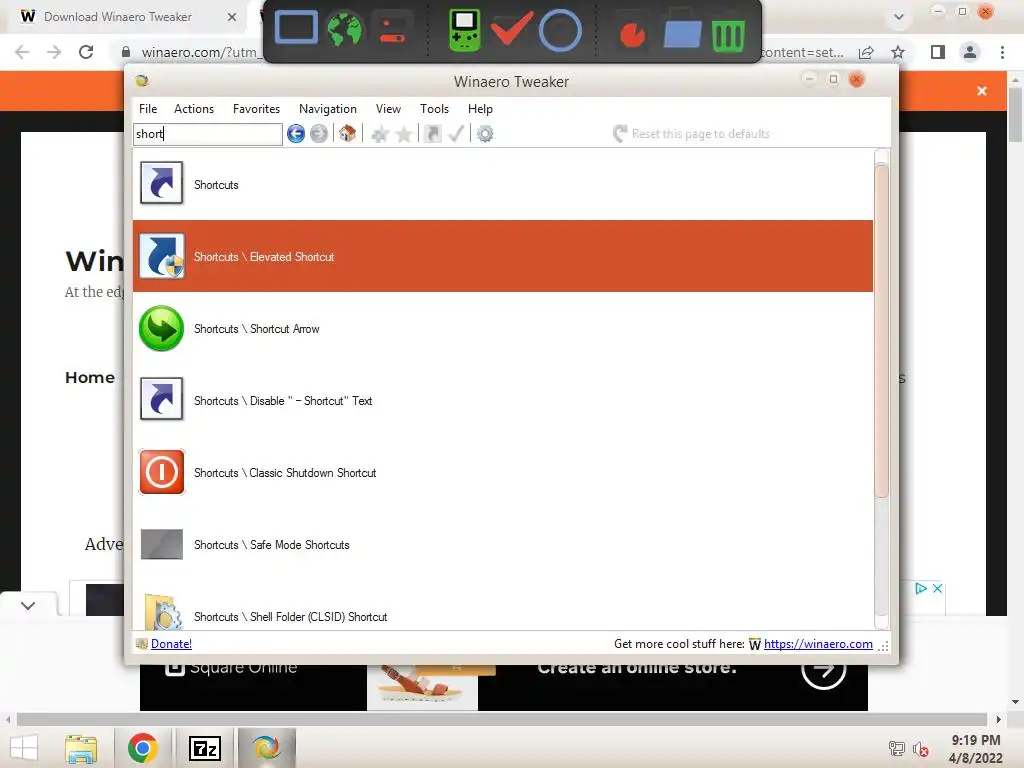The height and width of the screenshot is (768, 1024).
Task: Click the red checkmark icon in overlay toolbar
Action: (511, 28)
